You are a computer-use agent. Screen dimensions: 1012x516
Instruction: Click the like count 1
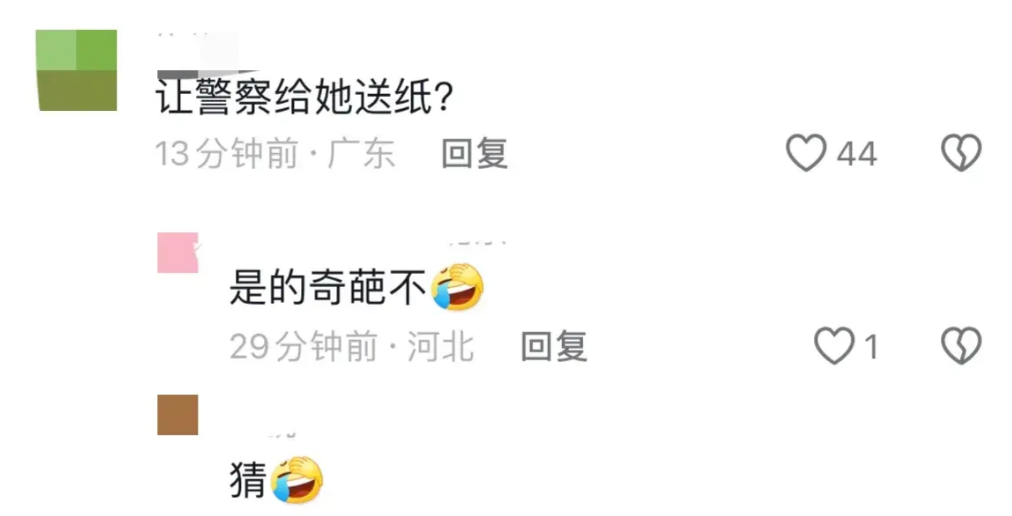point(871,347)
